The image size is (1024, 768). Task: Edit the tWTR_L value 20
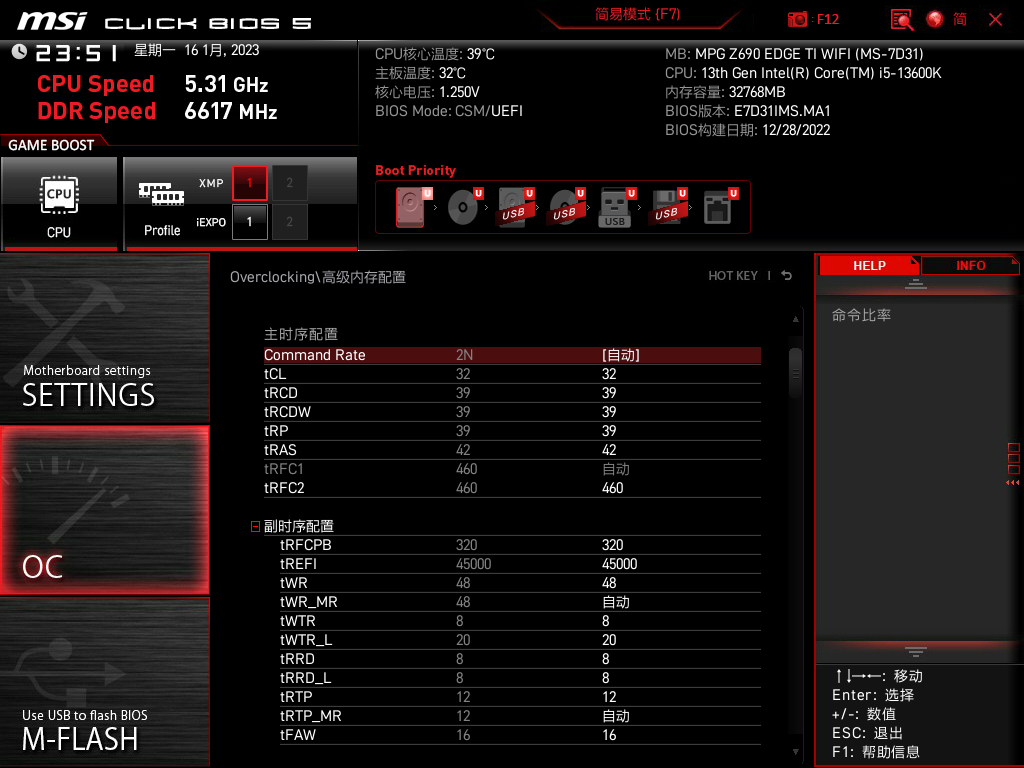point(609,640)
